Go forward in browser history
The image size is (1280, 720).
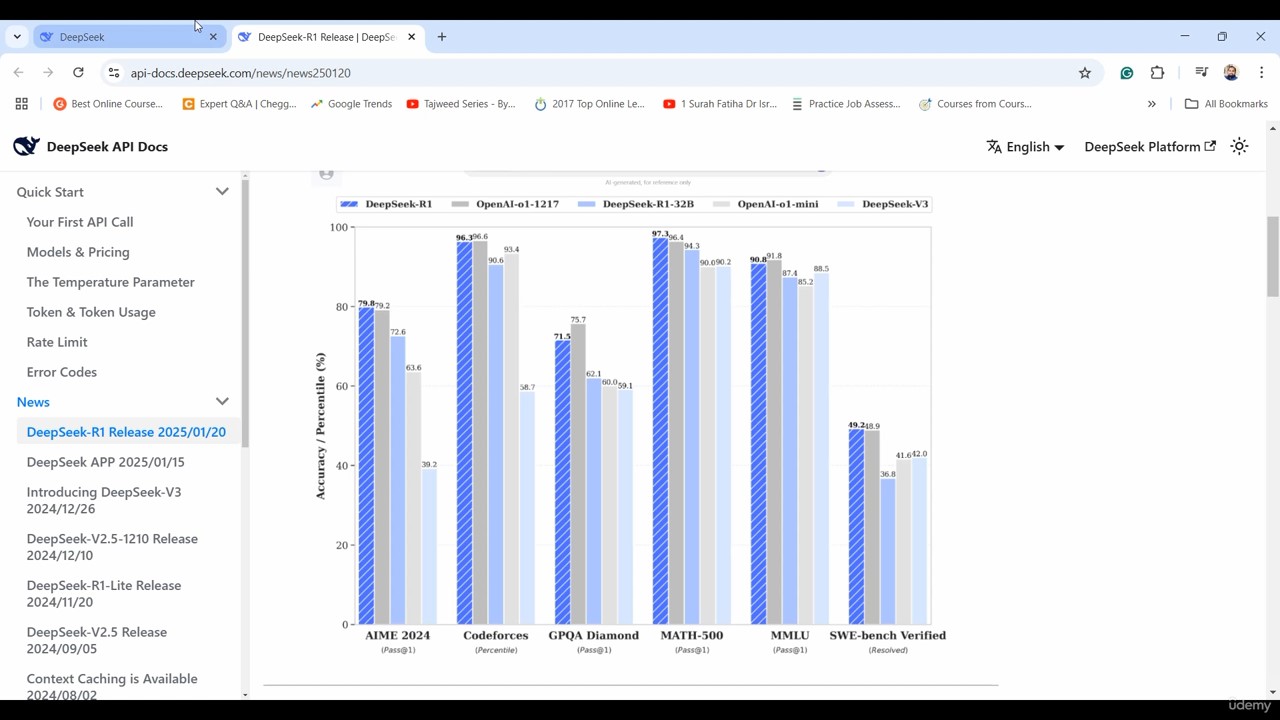48,73
